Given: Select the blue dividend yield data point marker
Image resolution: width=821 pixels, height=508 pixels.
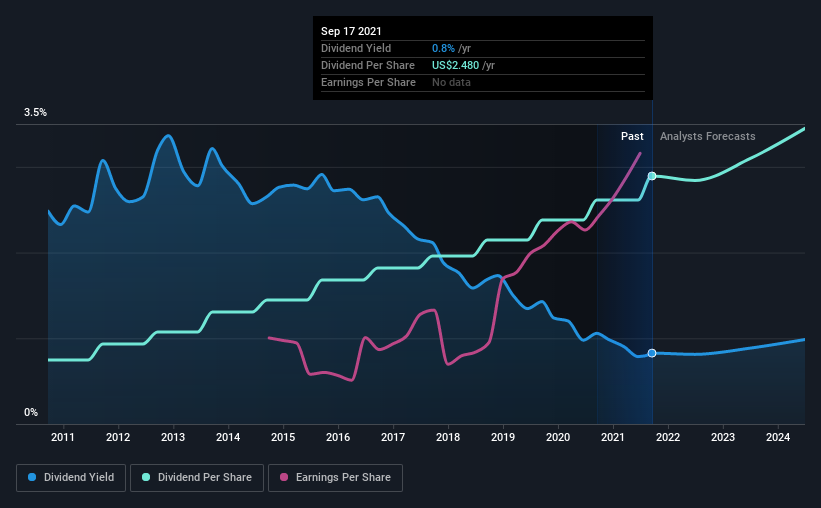Looking at the screenshot, I should tap(652, 353).
